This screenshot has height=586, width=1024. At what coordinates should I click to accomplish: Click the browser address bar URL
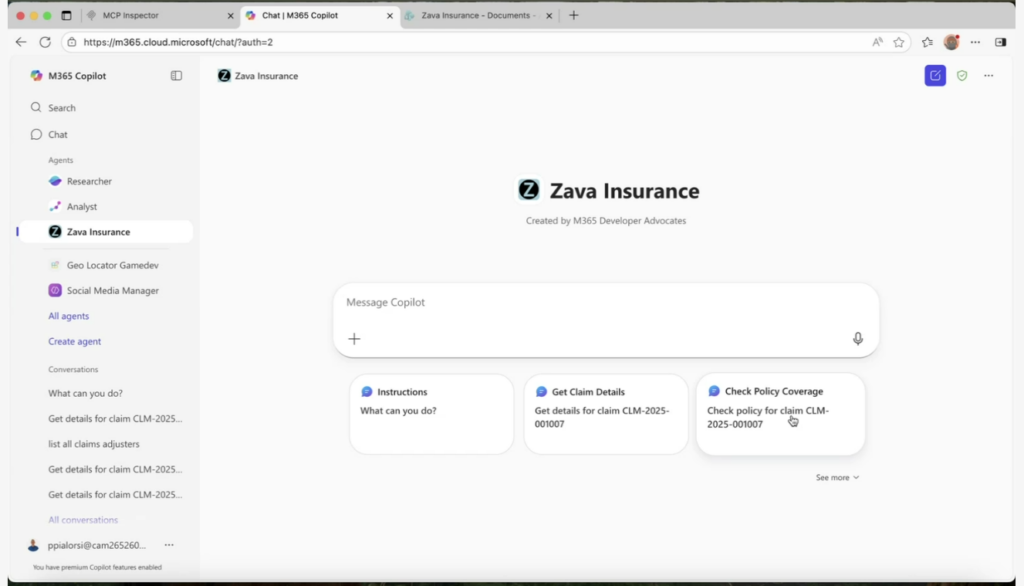point(178,42)
